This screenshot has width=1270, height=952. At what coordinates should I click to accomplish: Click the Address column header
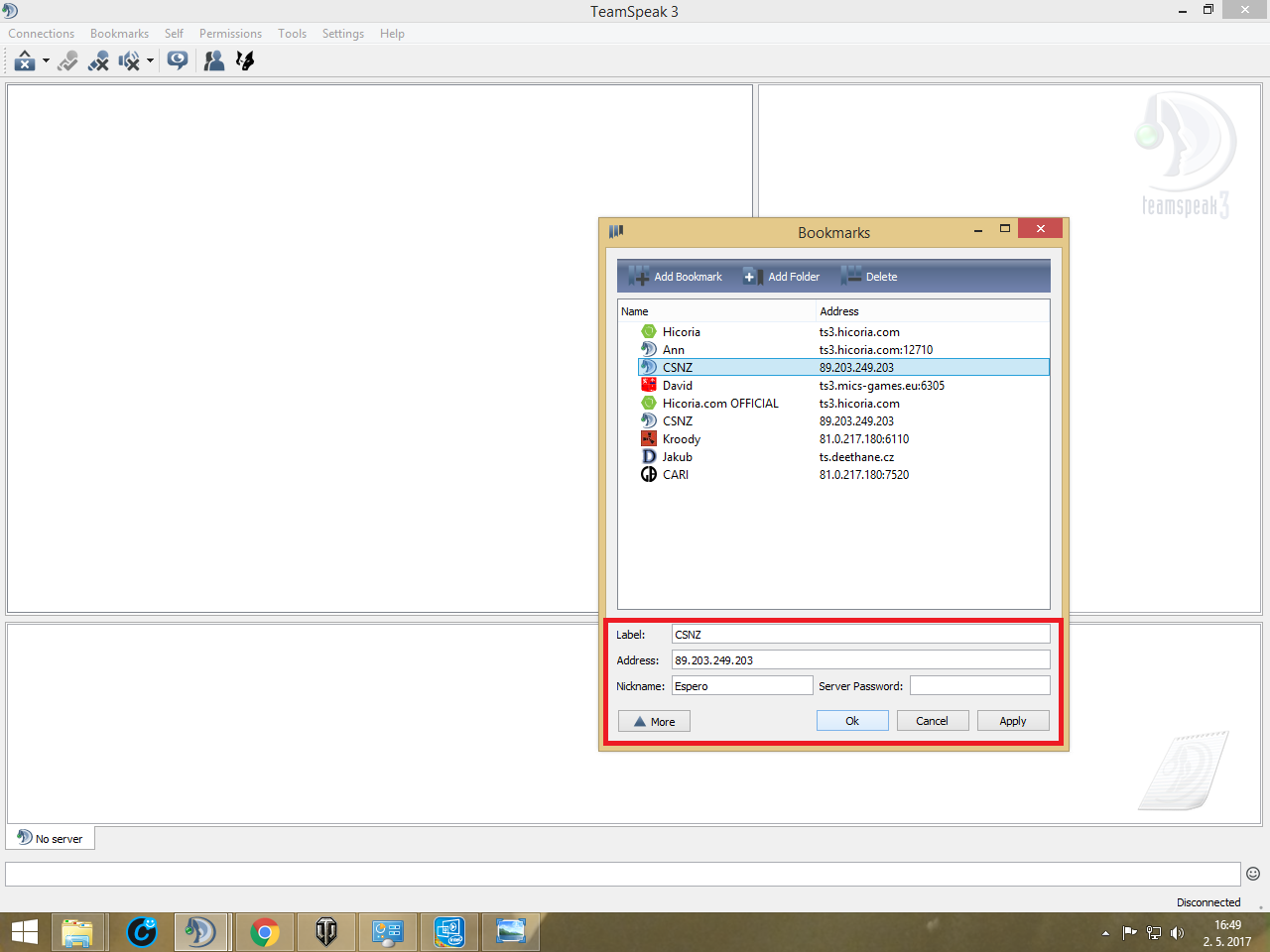(x=933, y=311)
